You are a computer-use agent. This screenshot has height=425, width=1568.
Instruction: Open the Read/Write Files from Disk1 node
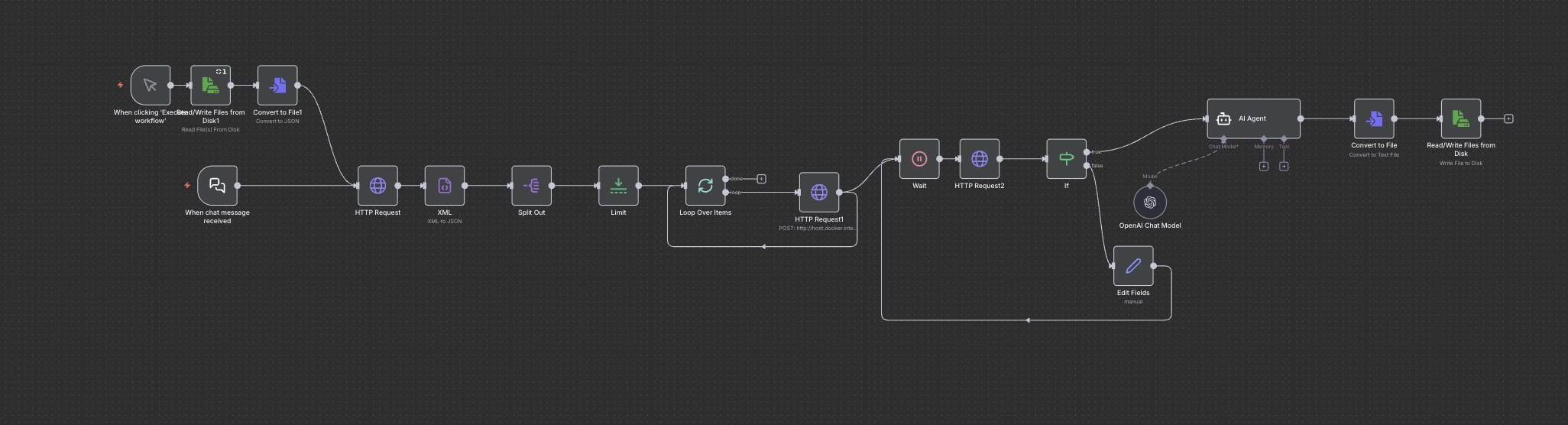pos(210,85)
